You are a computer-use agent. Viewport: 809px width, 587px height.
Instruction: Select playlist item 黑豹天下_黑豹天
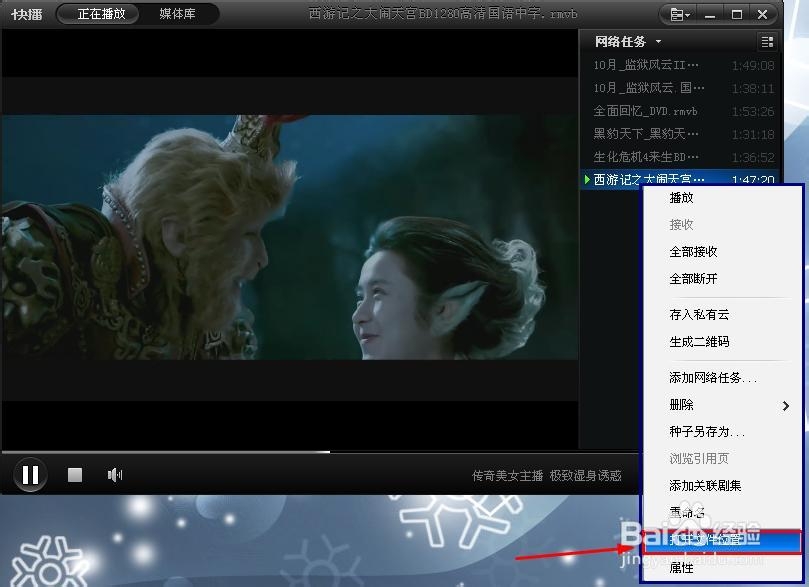point(682,134)
